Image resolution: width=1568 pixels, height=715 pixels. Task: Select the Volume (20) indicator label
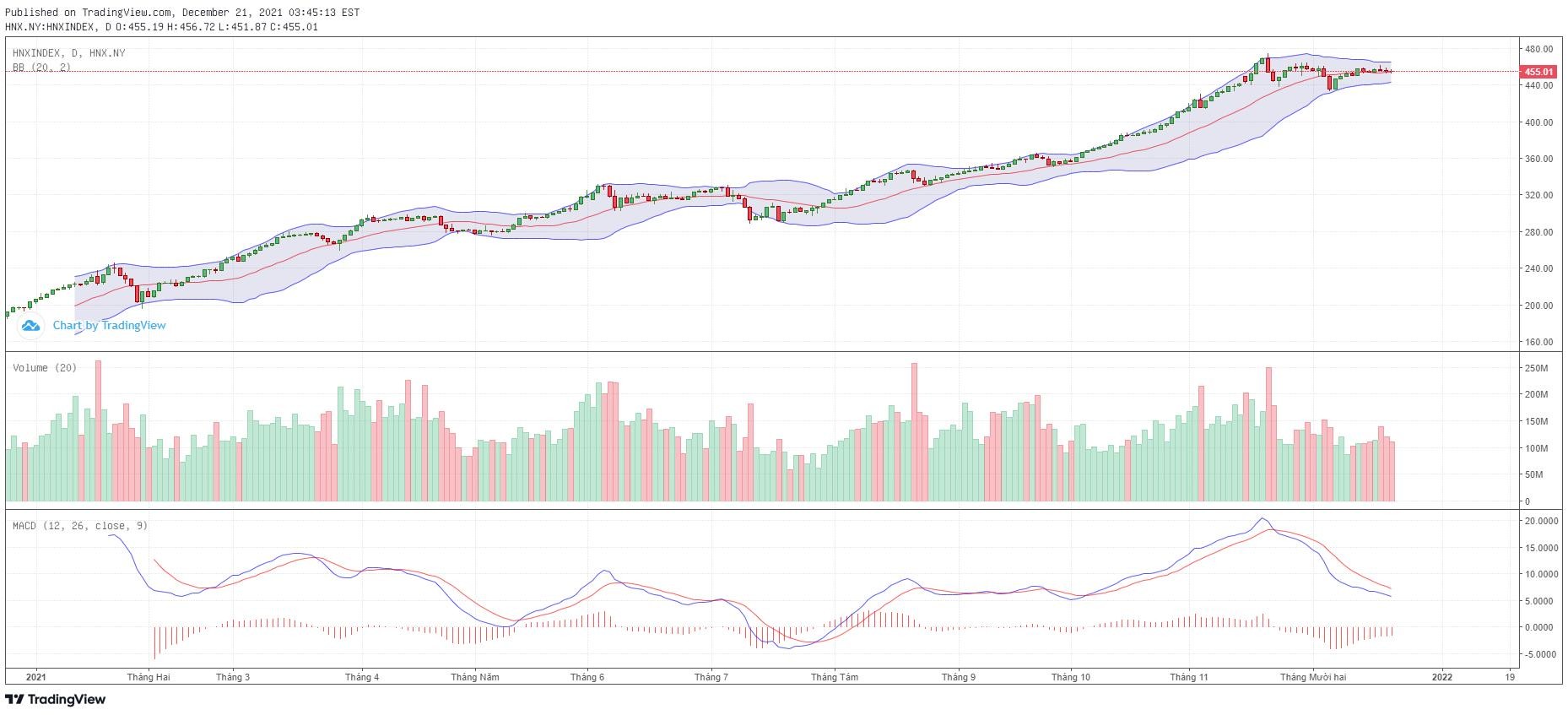(45, 368)
